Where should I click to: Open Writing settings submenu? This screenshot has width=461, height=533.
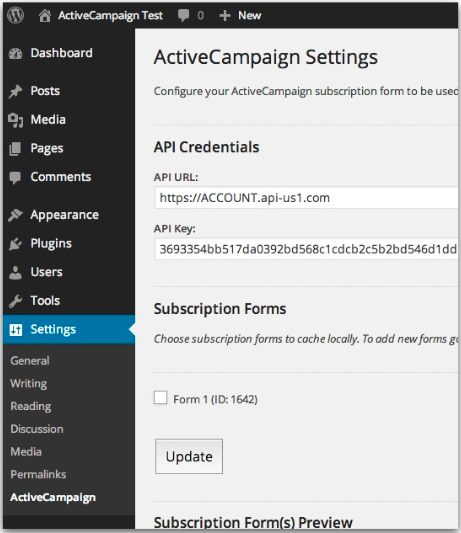pos(29,383)
